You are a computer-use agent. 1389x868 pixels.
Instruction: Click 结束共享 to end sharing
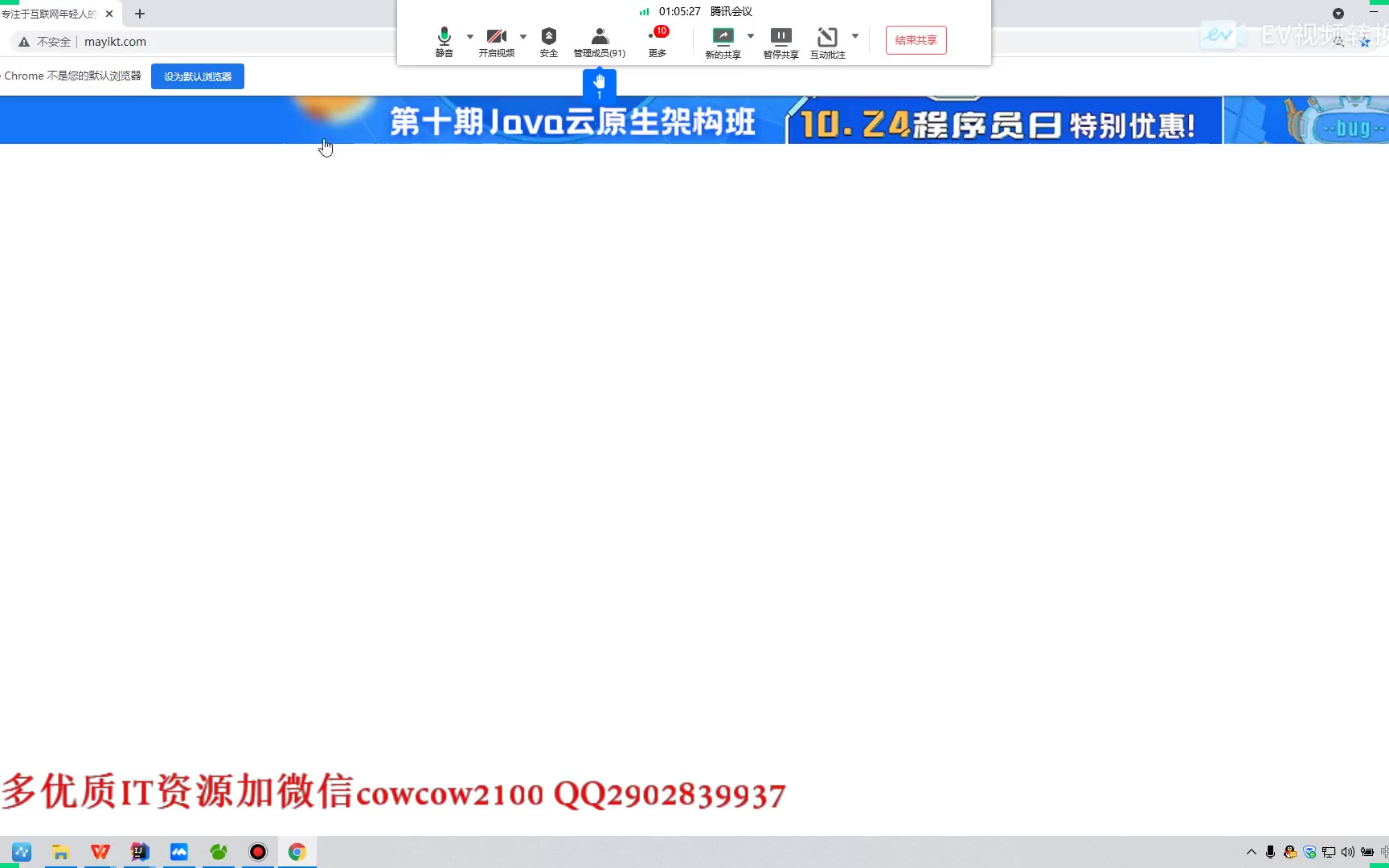point(916,40)
